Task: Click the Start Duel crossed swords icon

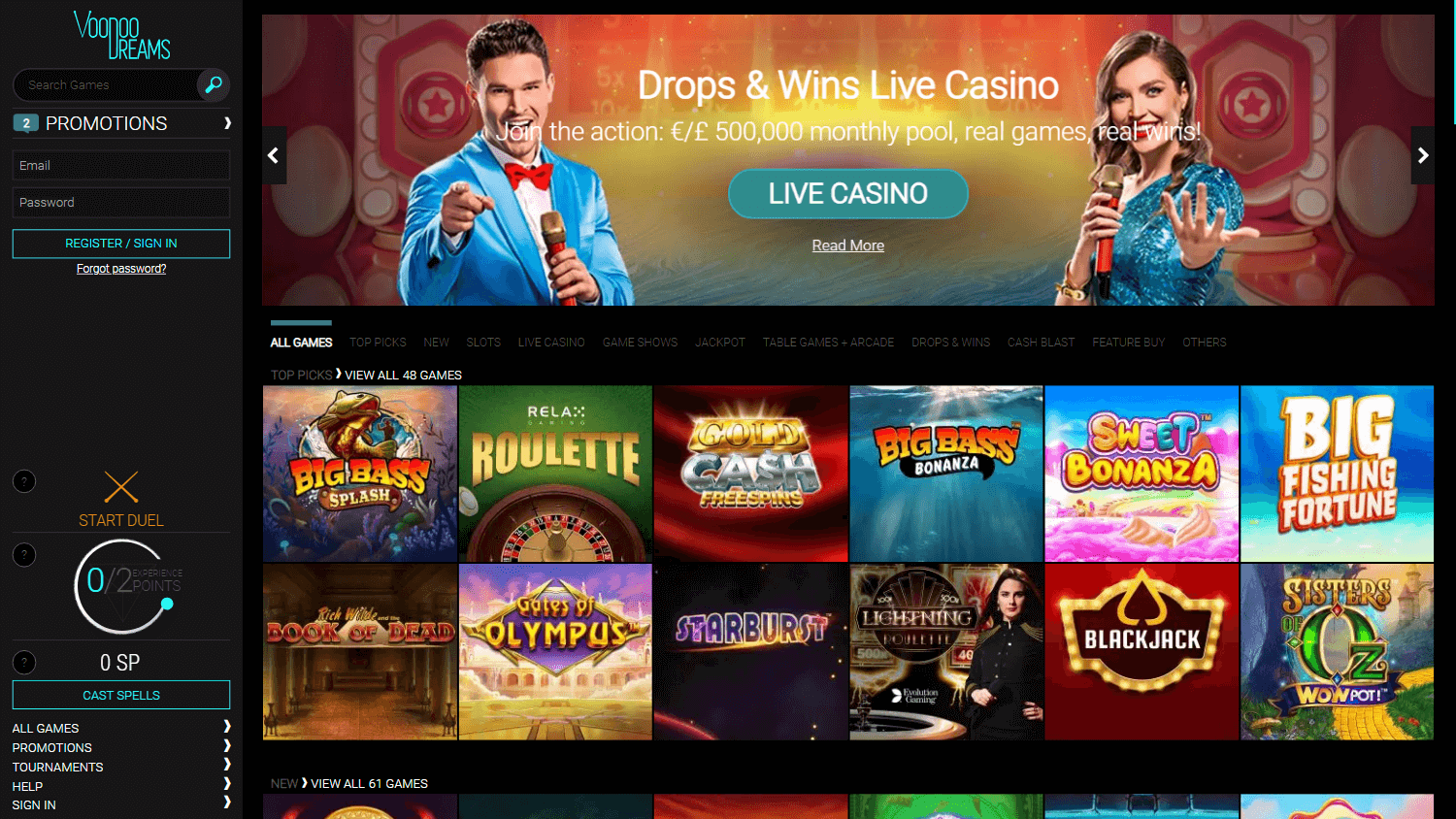Action: click(x=121, y=487)
